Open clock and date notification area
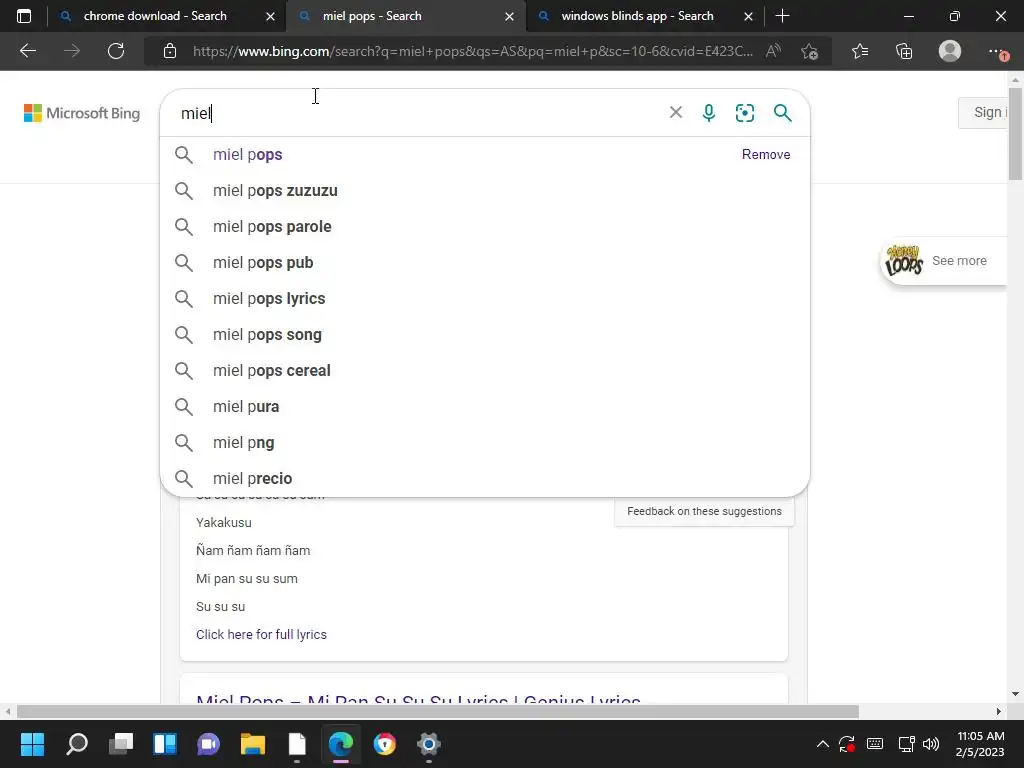The width and height of the screenshot is (1024, 768). tap(980, 744)
